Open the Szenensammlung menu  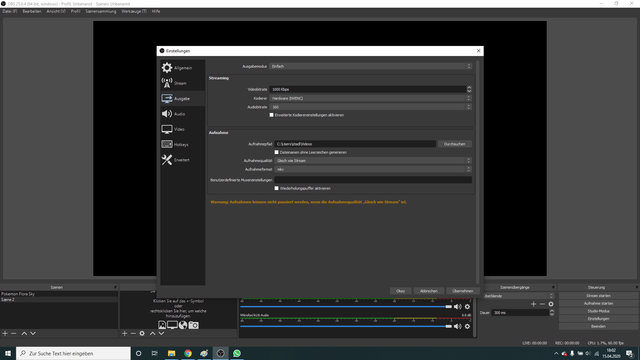click(x=101, y=11)
